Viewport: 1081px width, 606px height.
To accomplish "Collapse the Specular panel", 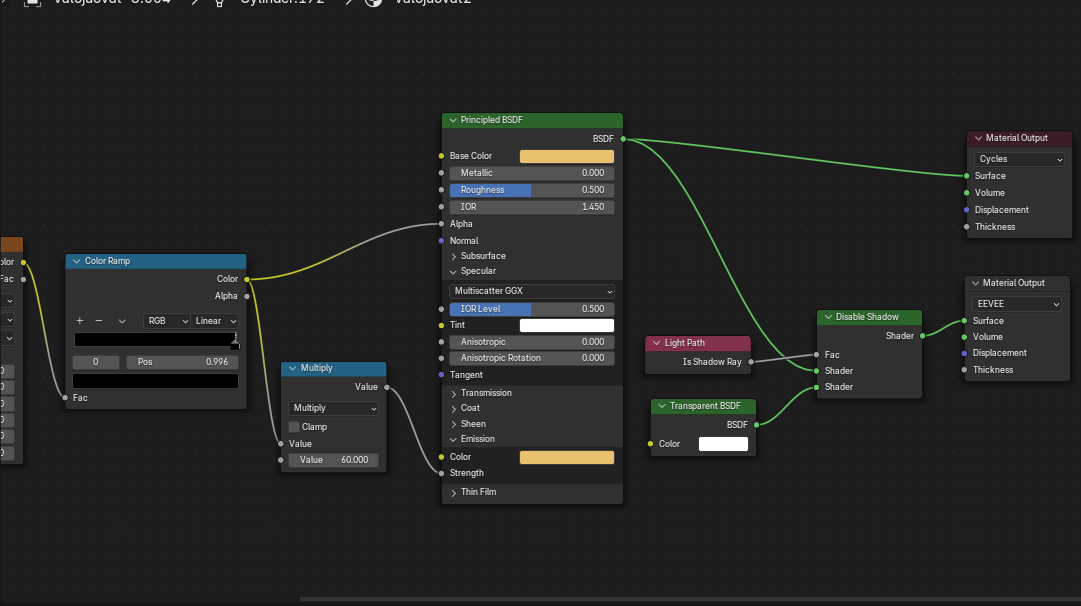I will (x=454, y=272).
